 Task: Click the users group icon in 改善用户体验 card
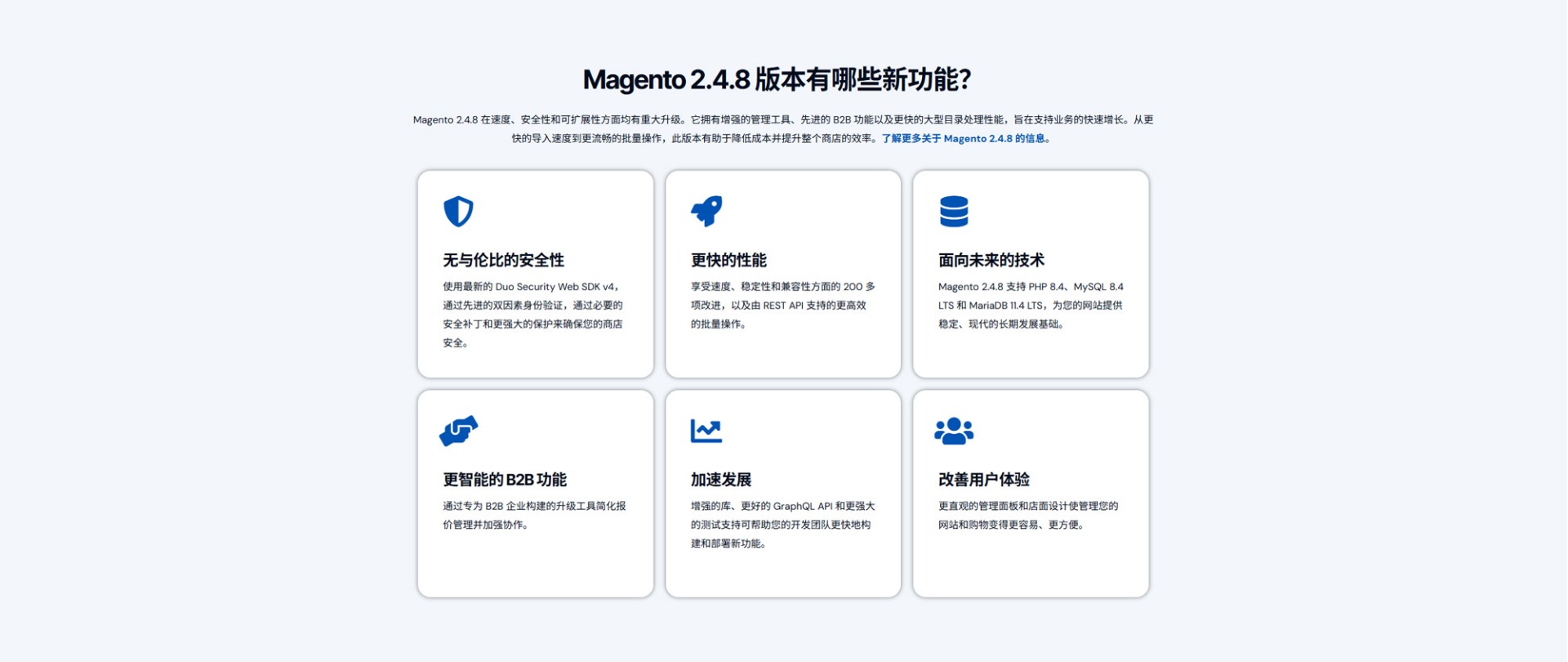[954, 431]
